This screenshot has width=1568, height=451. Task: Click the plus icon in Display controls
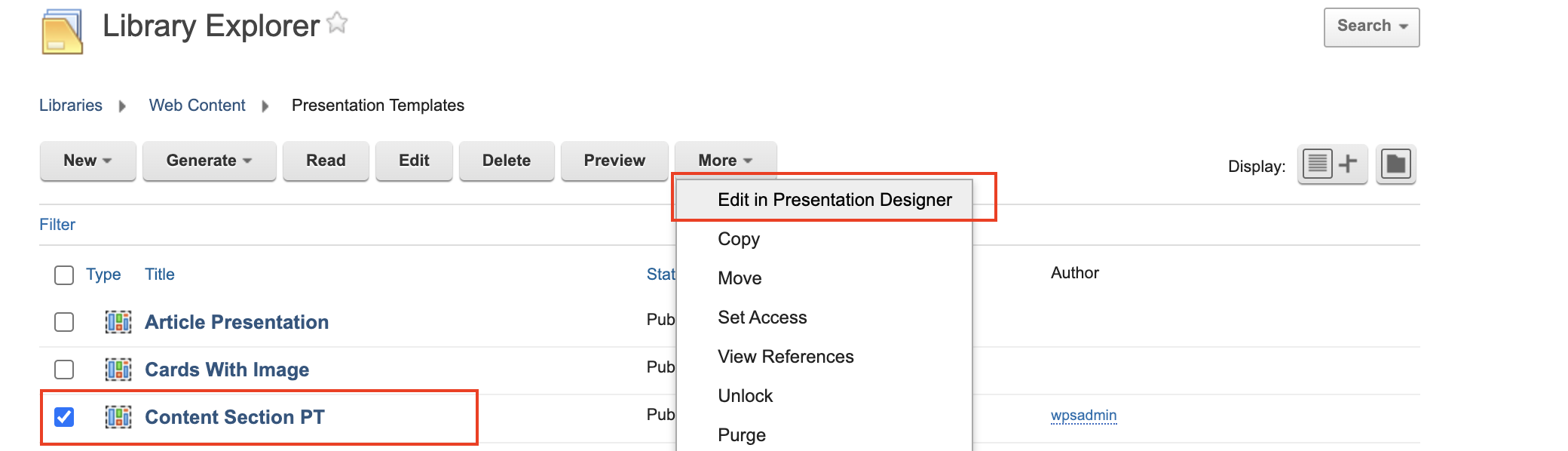[x=1348, y=164]
